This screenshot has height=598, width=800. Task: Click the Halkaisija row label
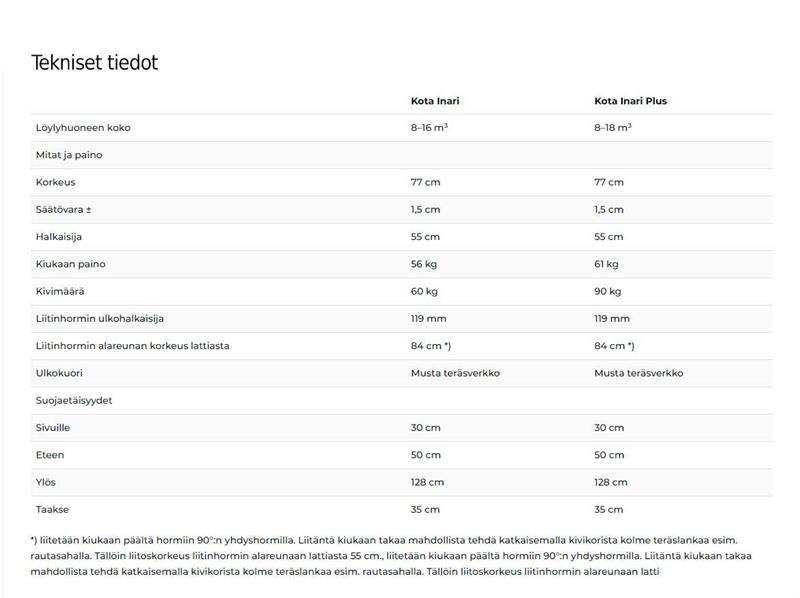61,237
